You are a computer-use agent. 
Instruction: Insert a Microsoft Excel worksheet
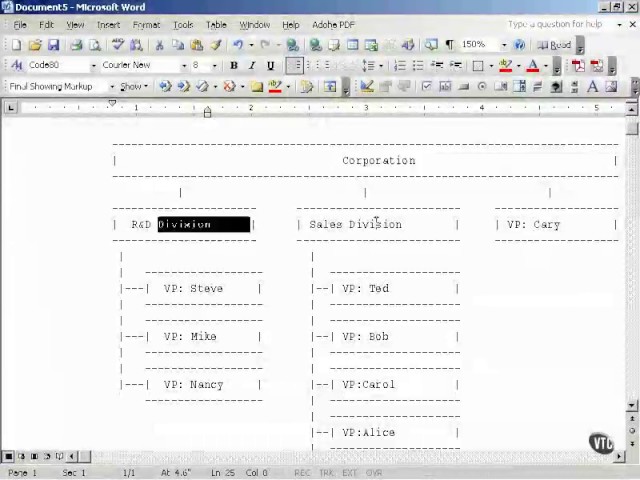click(x=371, y=45)
